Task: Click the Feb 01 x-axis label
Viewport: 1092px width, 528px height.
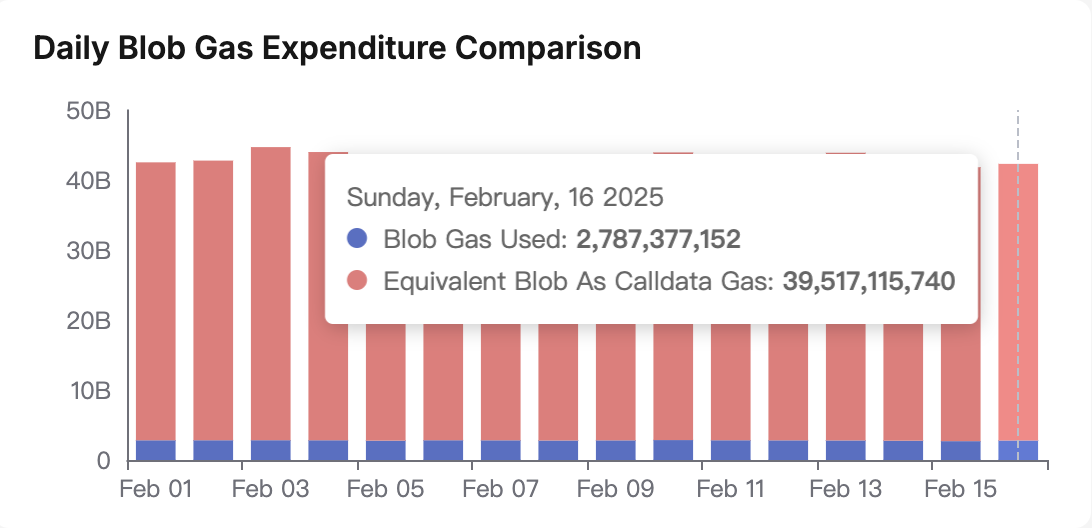Action: [x=154, y=489]
